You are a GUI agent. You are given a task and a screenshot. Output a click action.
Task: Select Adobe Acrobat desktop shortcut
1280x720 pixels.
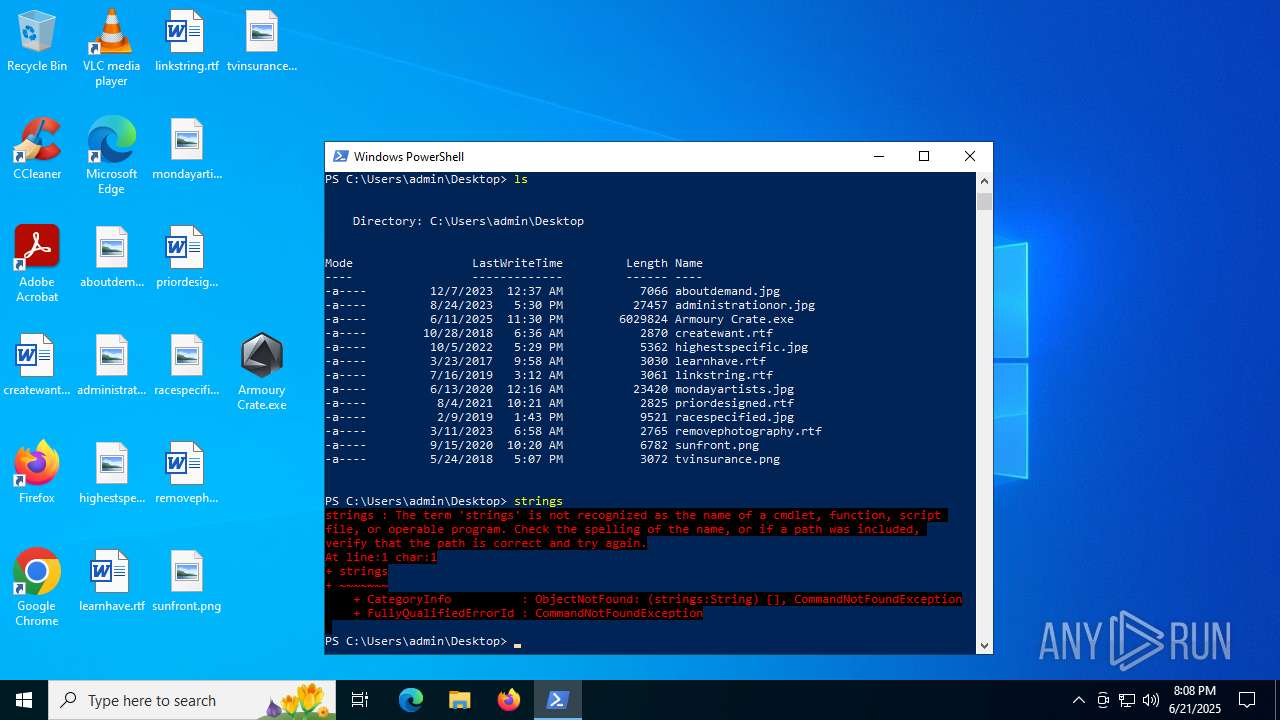tap(37, 264)
